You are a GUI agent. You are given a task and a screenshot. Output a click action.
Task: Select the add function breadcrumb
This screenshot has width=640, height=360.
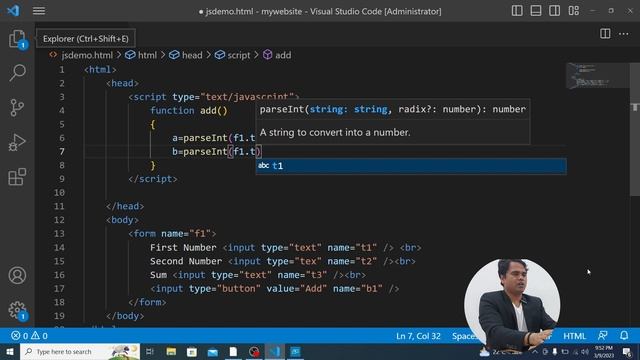coord(277,55)
